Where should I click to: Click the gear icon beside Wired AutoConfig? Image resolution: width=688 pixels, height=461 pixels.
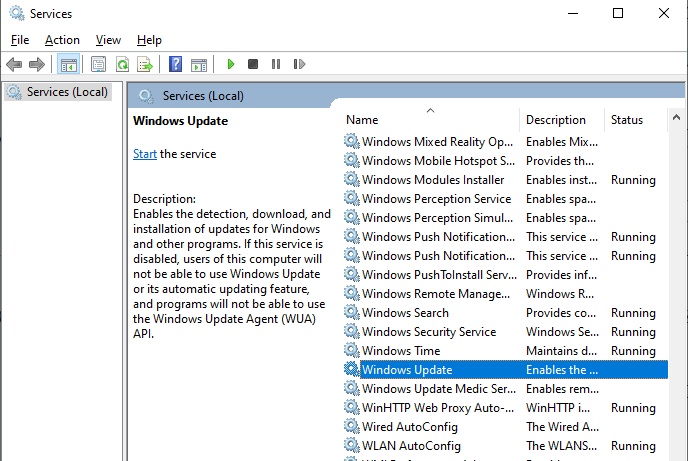351,426
